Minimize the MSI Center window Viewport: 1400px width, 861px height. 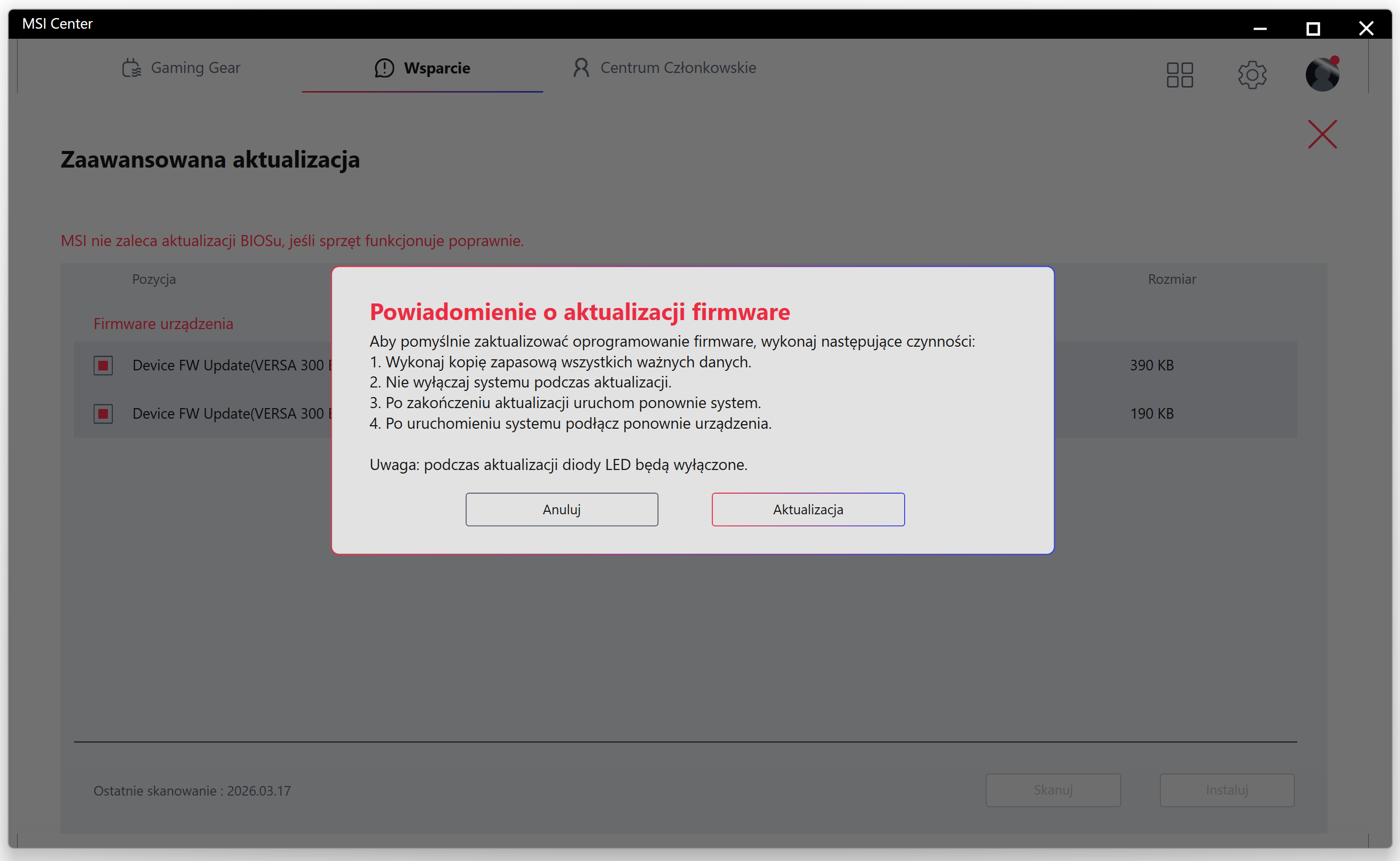pos(1260,28)
